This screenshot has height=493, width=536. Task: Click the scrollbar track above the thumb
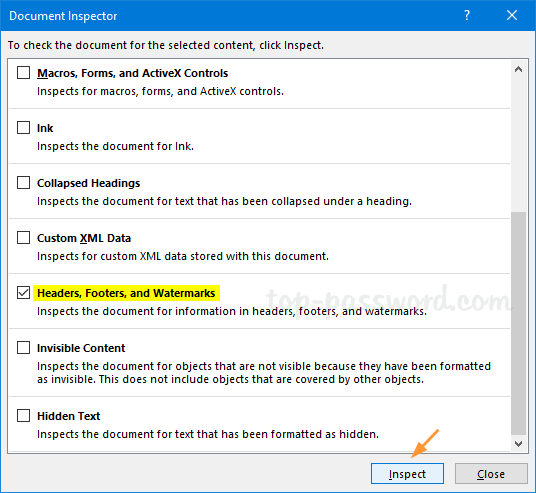pos(518,145)
